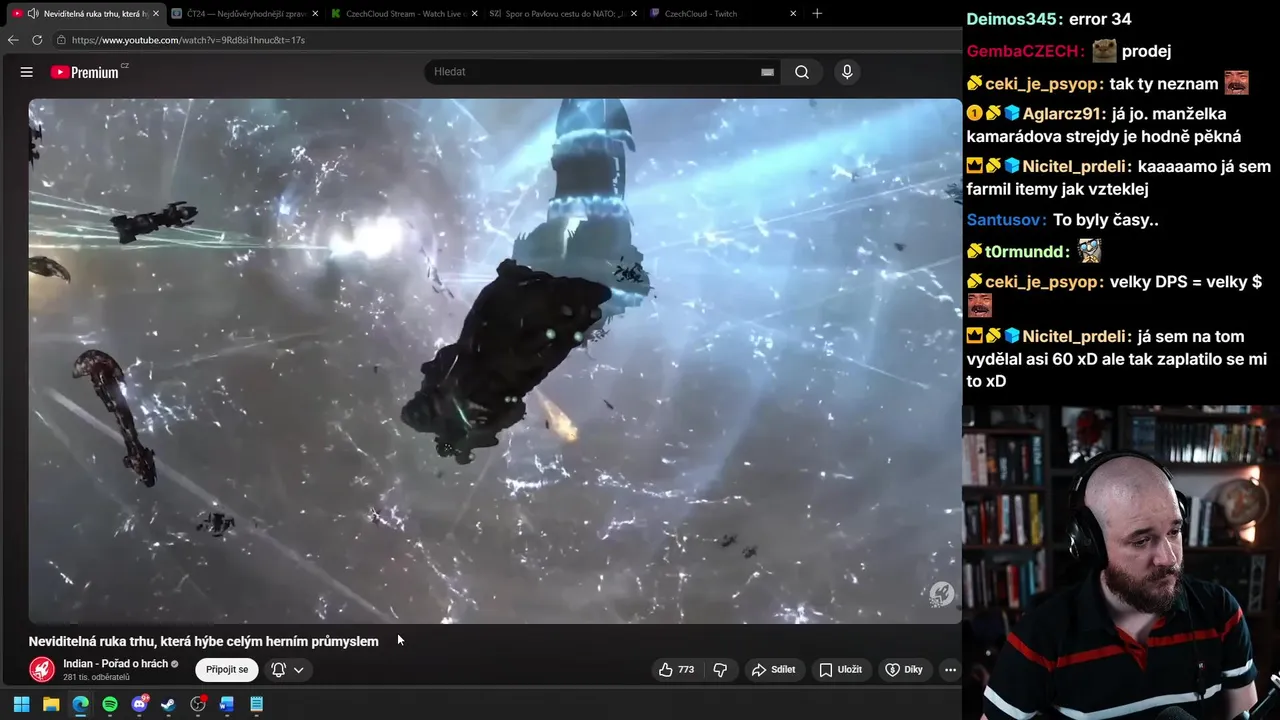Open Indian channel avatar
The image size is (1280, 720).
pyautogui.click(x=42, y=669)
